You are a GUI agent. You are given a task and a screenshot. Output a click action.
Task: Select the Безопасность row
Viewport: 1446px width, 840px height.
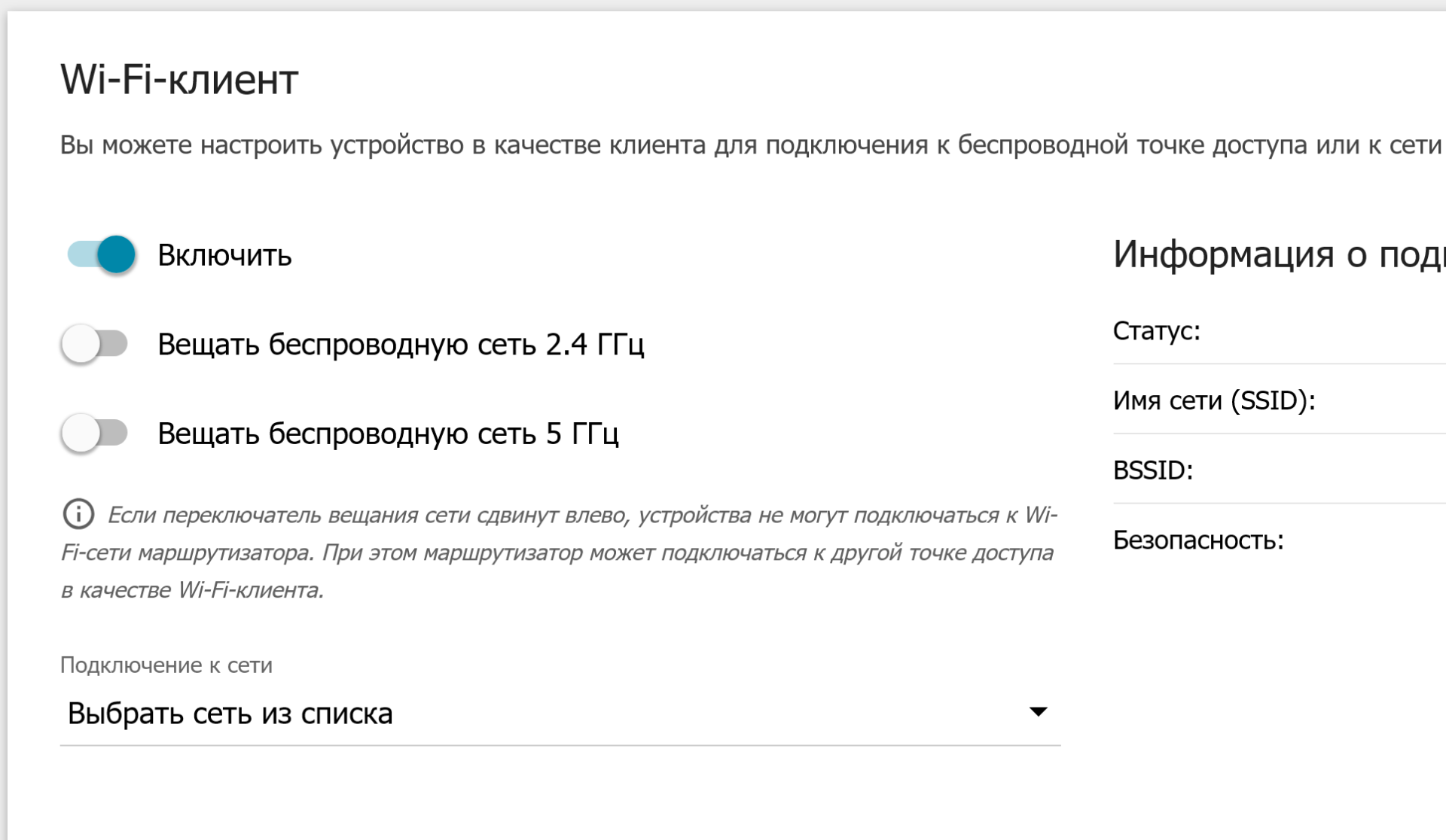tap(1280, 540)
